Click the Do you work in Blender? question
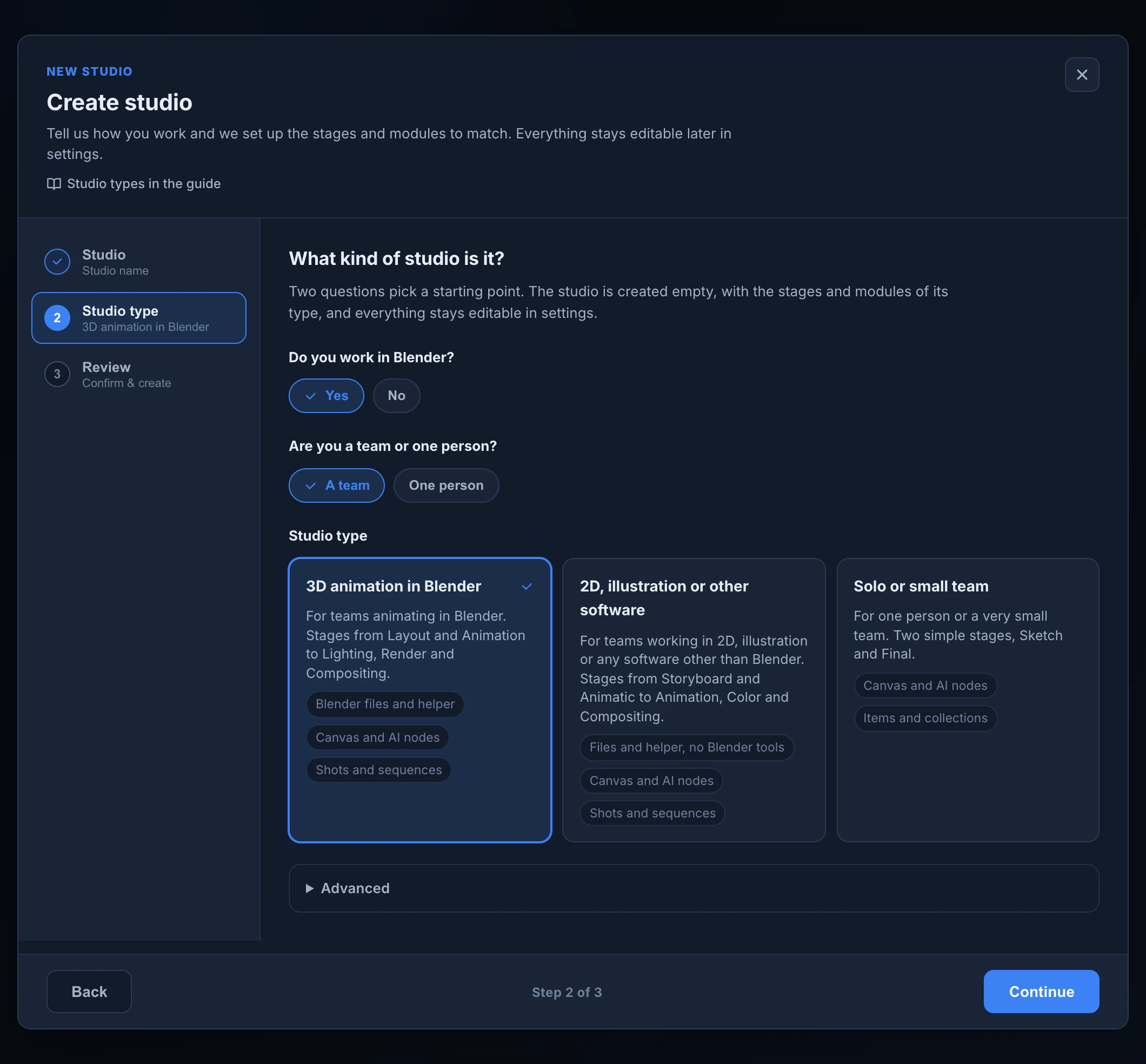 click(x=371, y=357)
